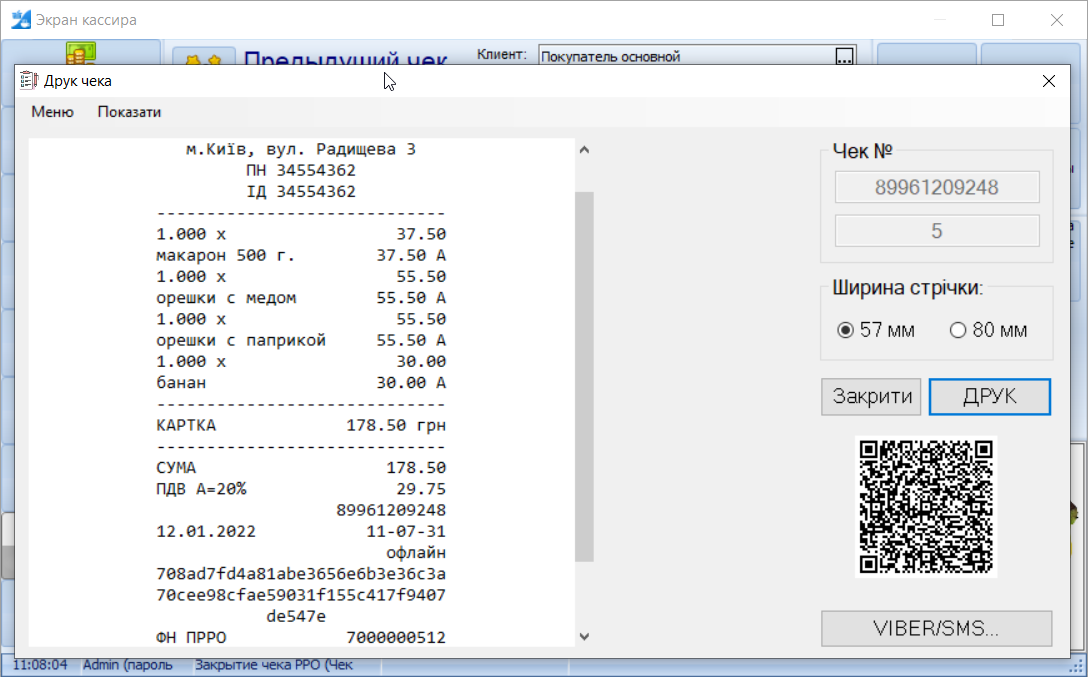Image resolution: width=1088 pixels, height=677 pixels.
Task: Select 57 мм tape width
Action: click(x=845, y=330)
